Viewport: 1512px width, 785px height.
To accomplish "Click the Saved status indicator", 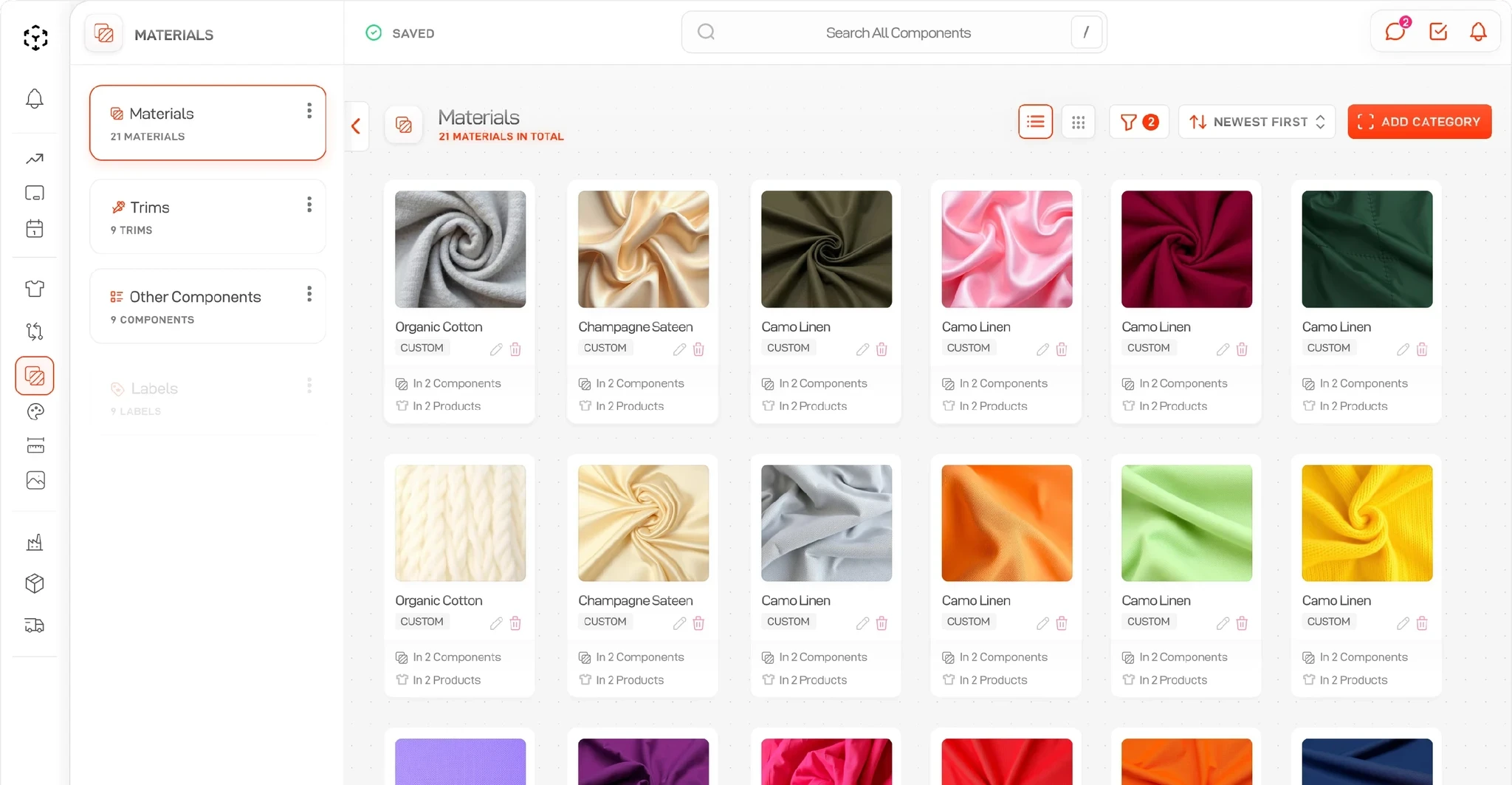I will 400,32.
